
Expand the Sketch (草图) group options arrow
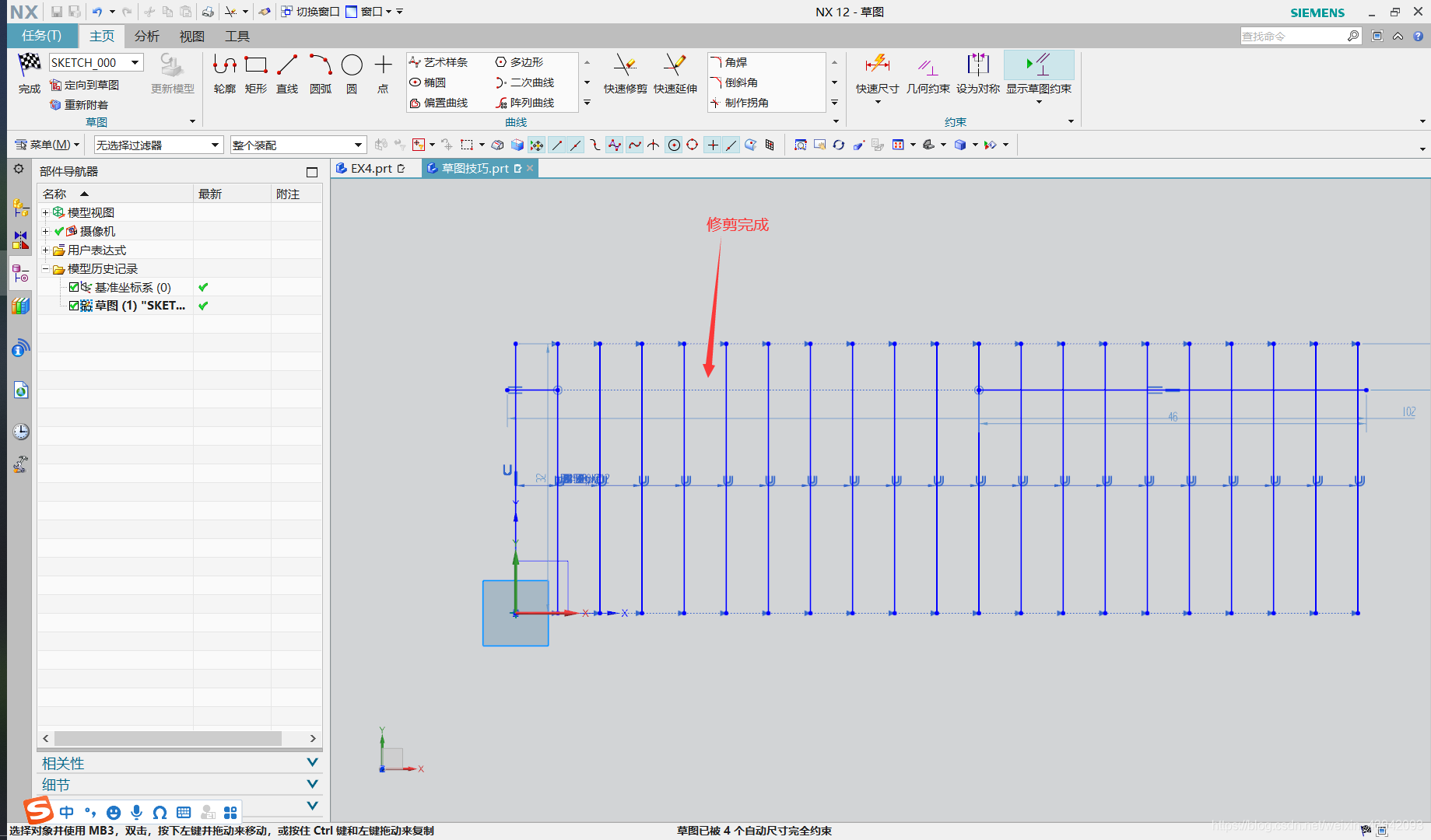click(192, 121)
